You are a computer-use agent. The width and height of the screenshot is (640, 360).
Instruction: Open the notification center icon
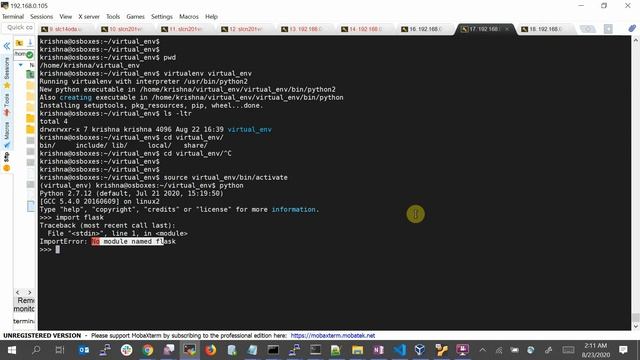point(623,350)
